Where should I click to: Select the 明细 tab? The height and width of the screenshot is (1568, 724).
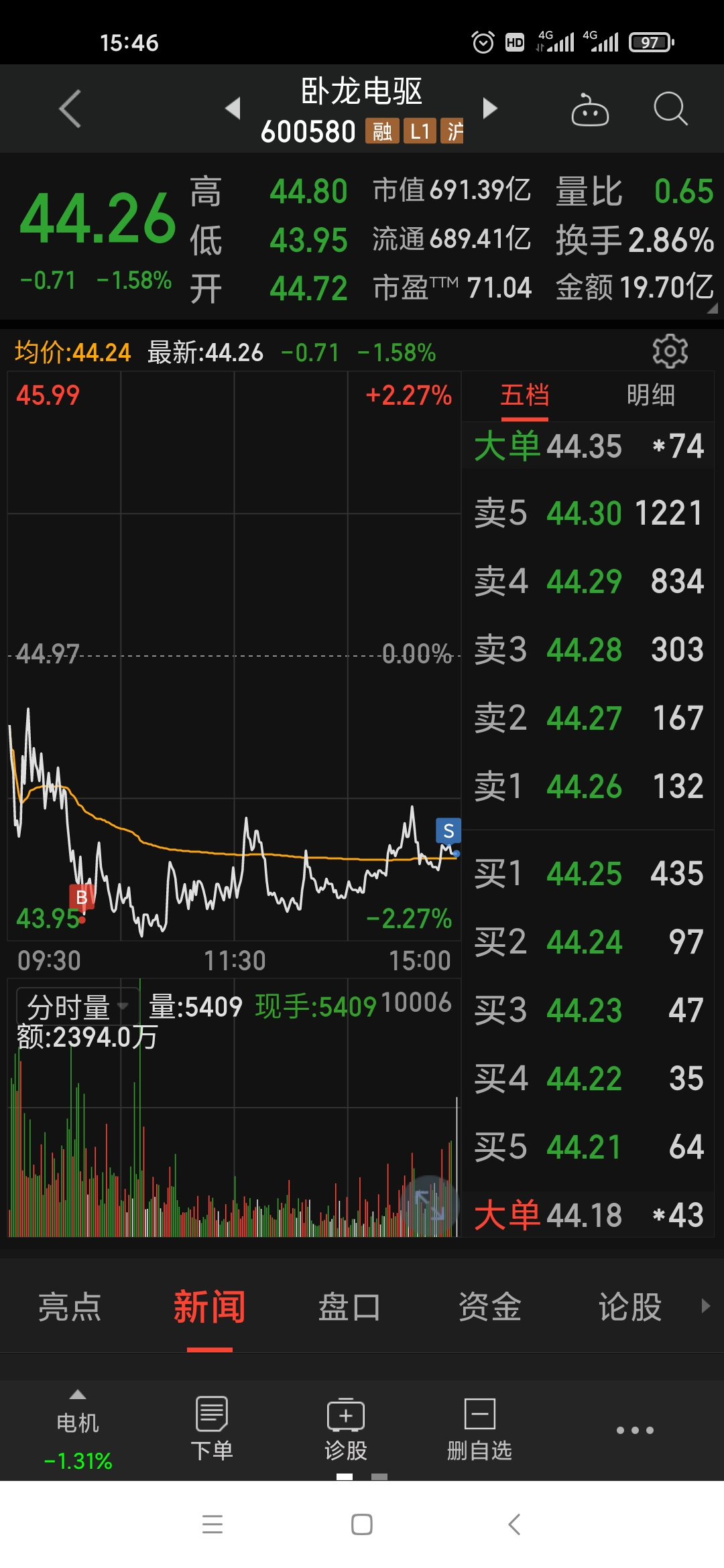[650, 395]
